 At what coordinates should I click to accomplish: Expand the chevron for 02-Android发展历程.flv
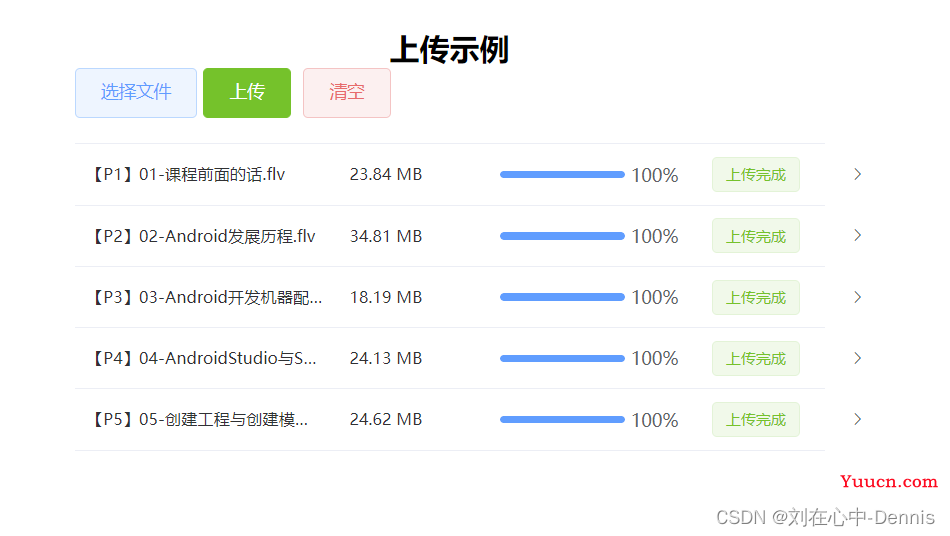pos(857,236)
